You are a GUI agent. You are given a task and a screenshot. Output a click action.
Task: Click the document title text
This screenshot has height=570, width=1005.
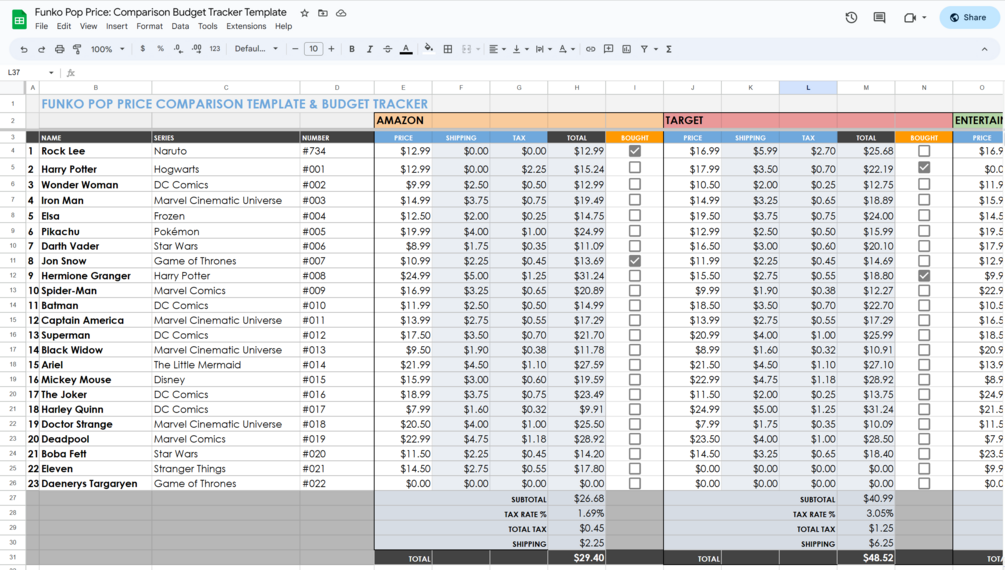160,12
